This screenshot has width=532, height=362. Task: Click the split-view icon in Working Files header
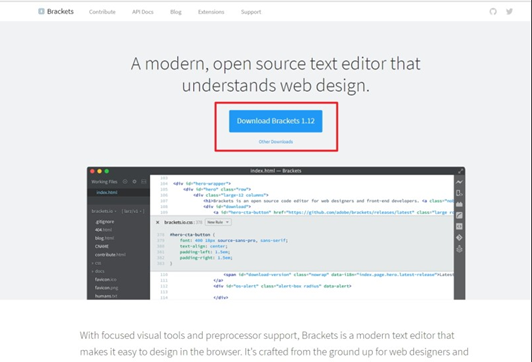(144, 182)
